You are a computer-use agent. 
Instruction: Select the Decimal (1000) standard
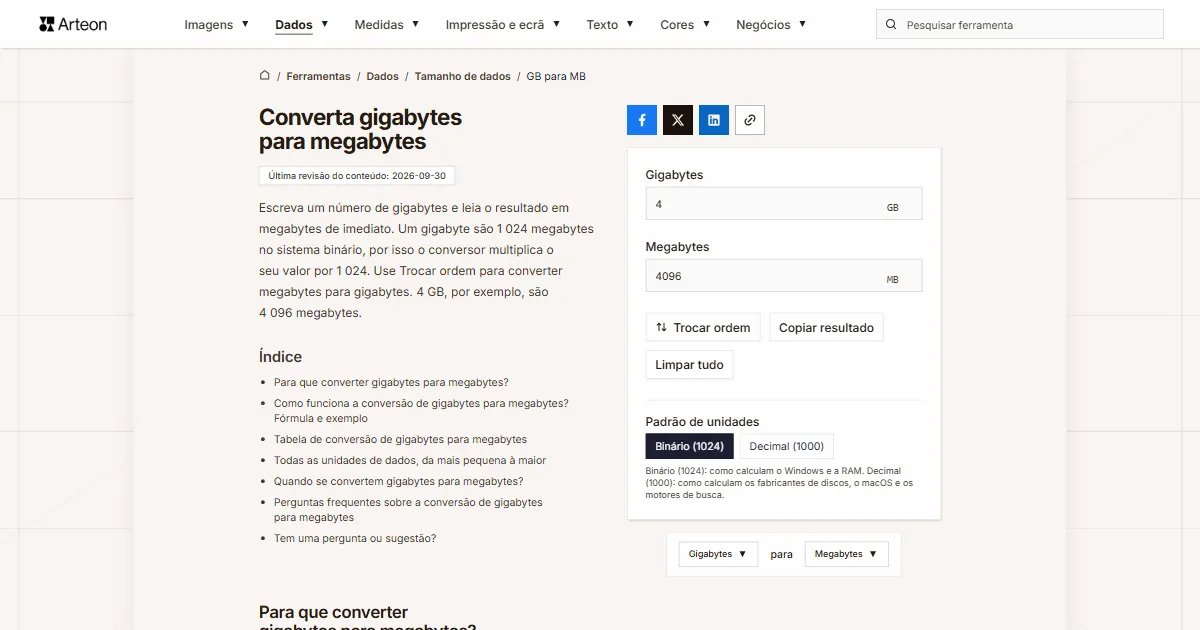pyautogui.click(x=787, y=446)
